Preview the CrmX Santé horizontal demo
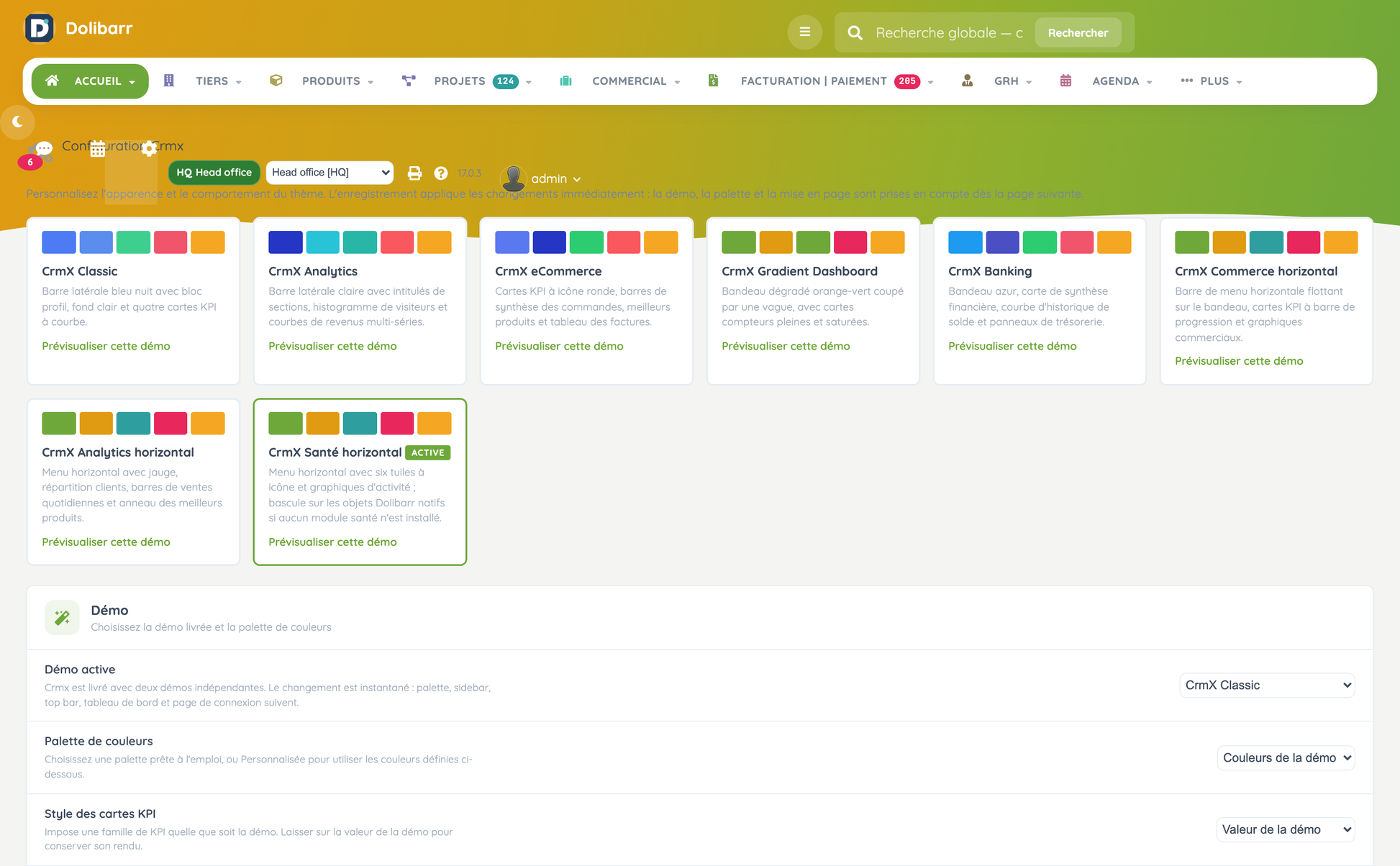Screen dimensions: 1400x866 (x=332, y=542)
